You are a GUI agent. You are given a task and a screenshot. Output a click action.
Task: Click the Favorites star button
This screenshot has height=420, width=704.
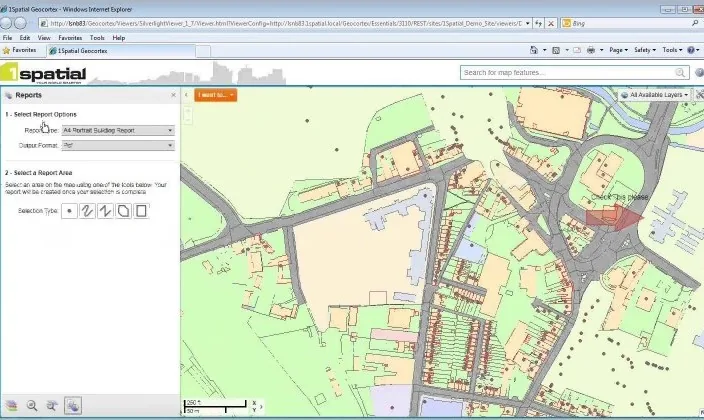(x=19, y=50)
